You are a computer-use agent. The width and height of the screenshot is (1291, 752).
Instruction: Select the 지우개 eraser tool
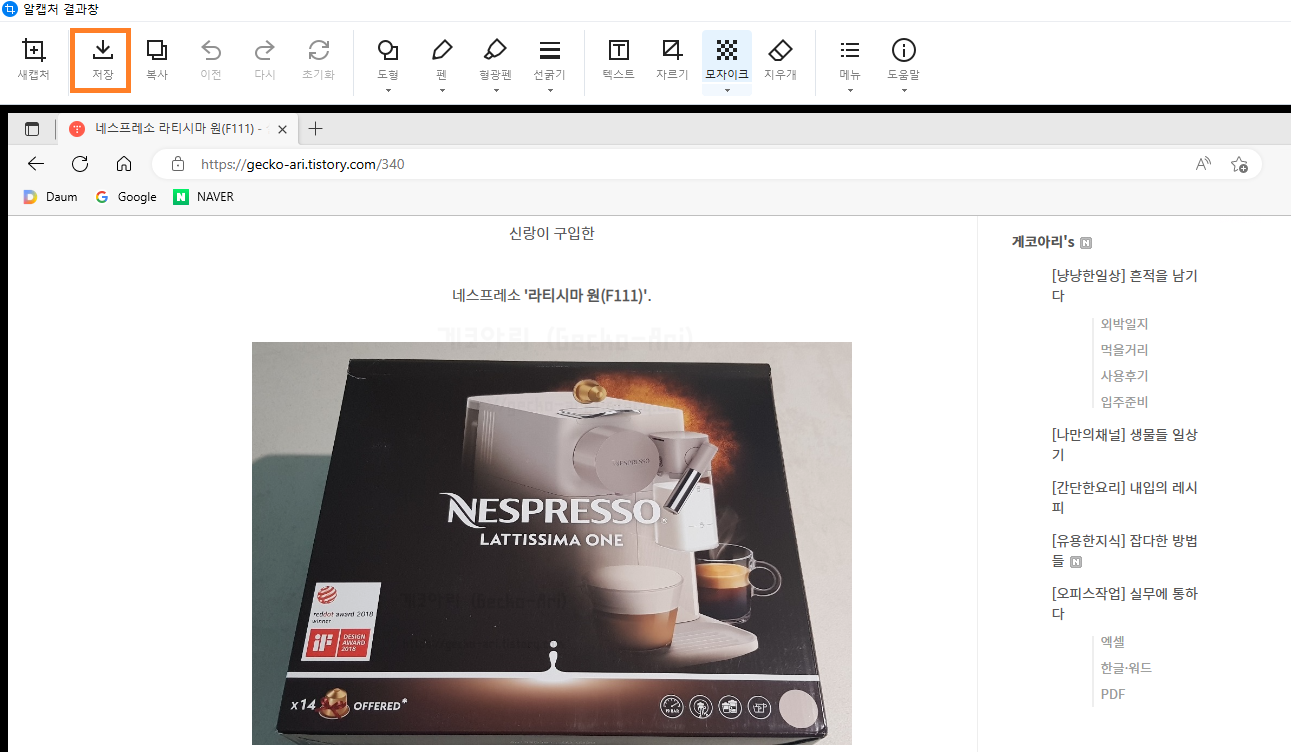(780, 60)
